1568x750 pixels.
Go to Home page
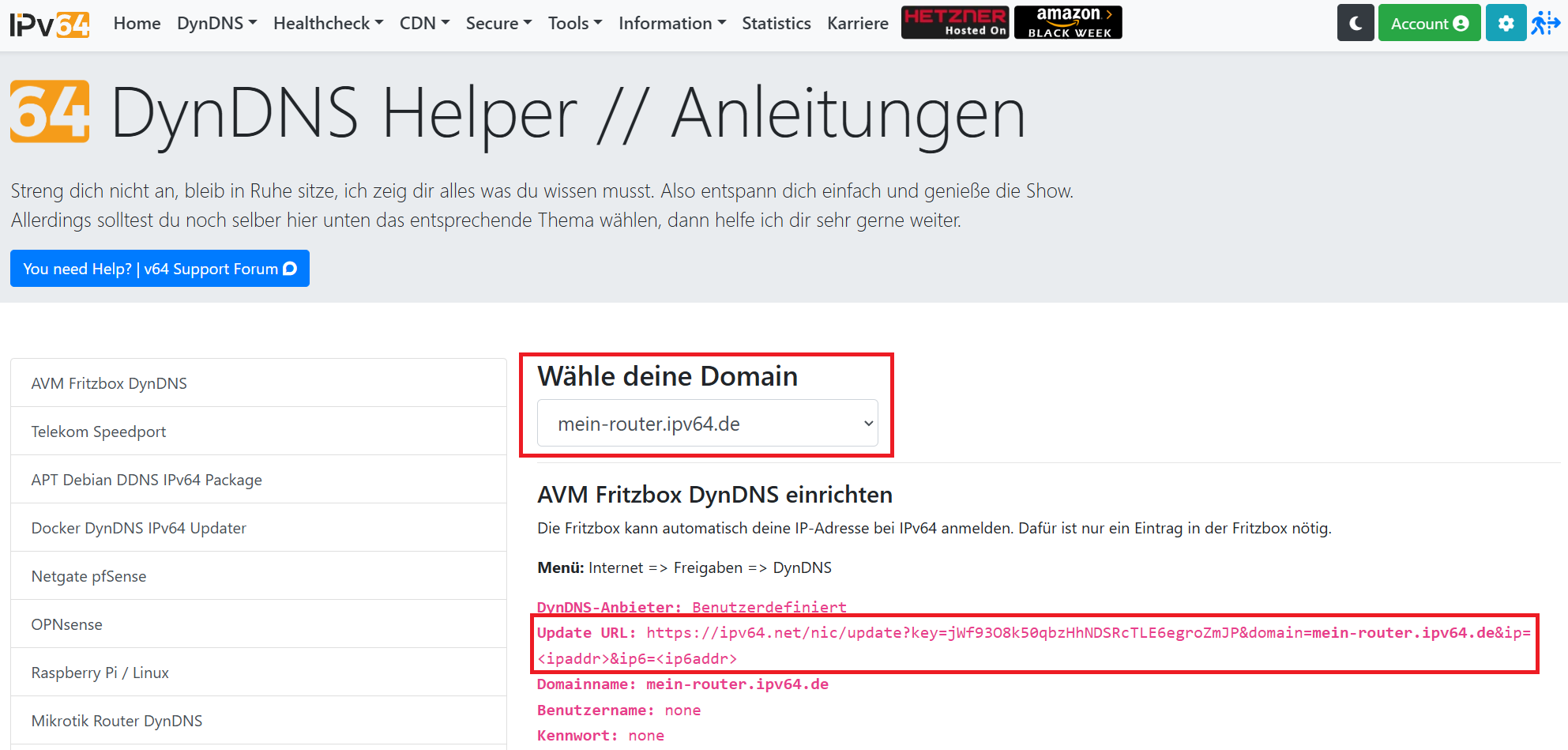pos(137,23)
